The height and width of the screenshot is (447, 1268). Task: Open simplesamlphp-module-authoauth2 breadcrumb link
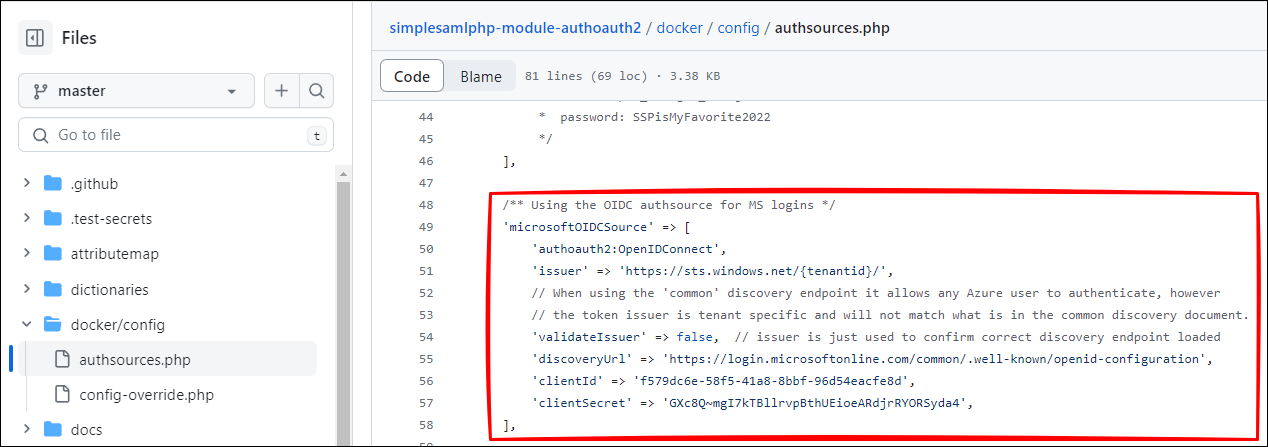(515, 28)
